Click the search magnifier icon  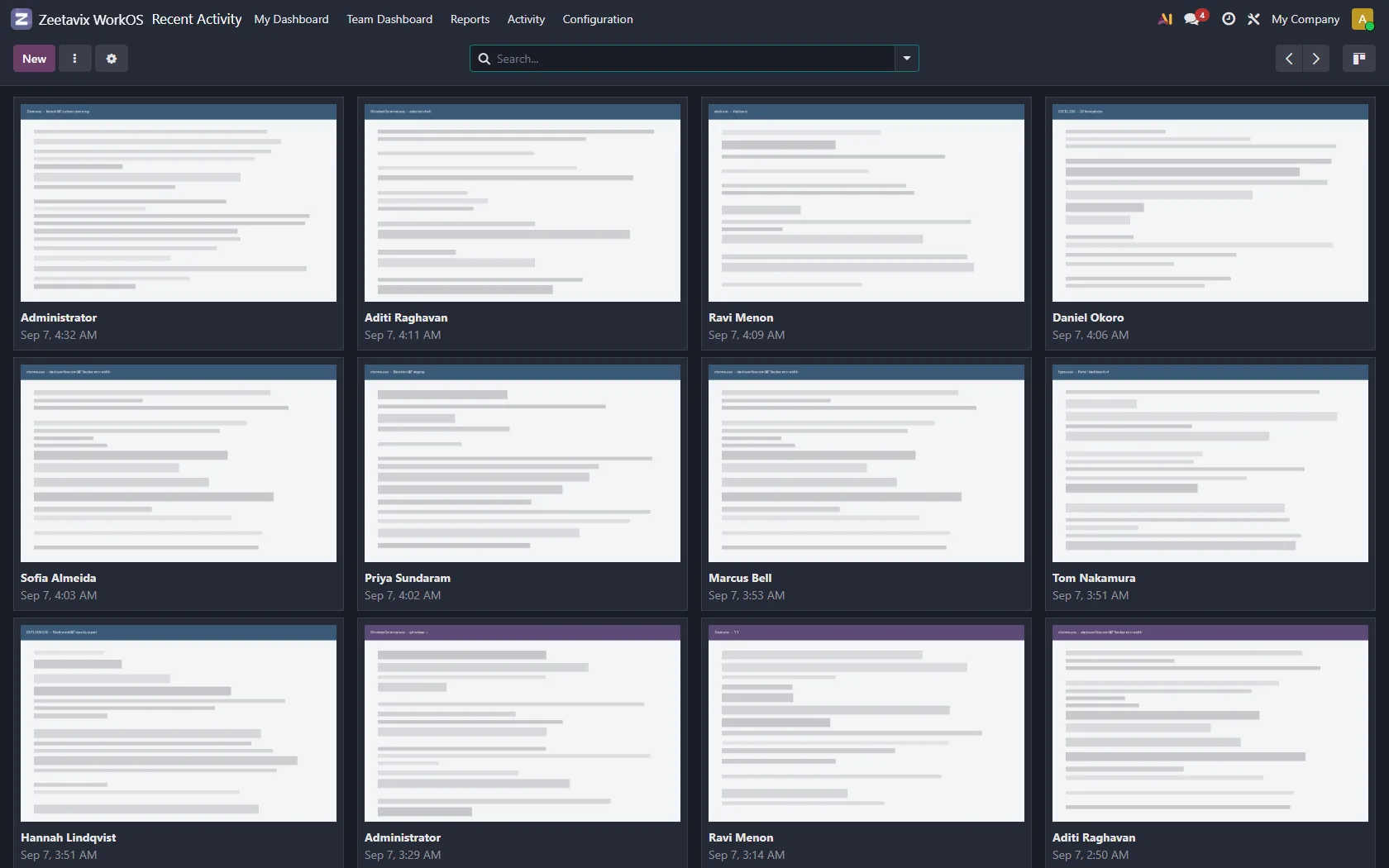[x=484, y=59]
